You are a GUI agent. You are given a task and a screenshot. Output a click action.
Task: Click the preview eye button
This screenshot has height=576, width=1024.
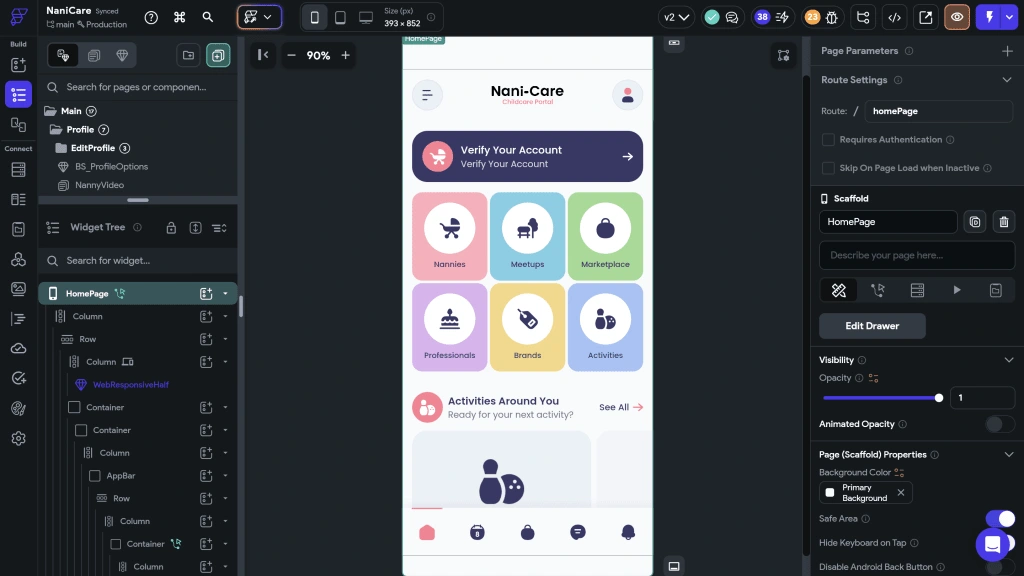pyautogui.click(x=957, y=18)
